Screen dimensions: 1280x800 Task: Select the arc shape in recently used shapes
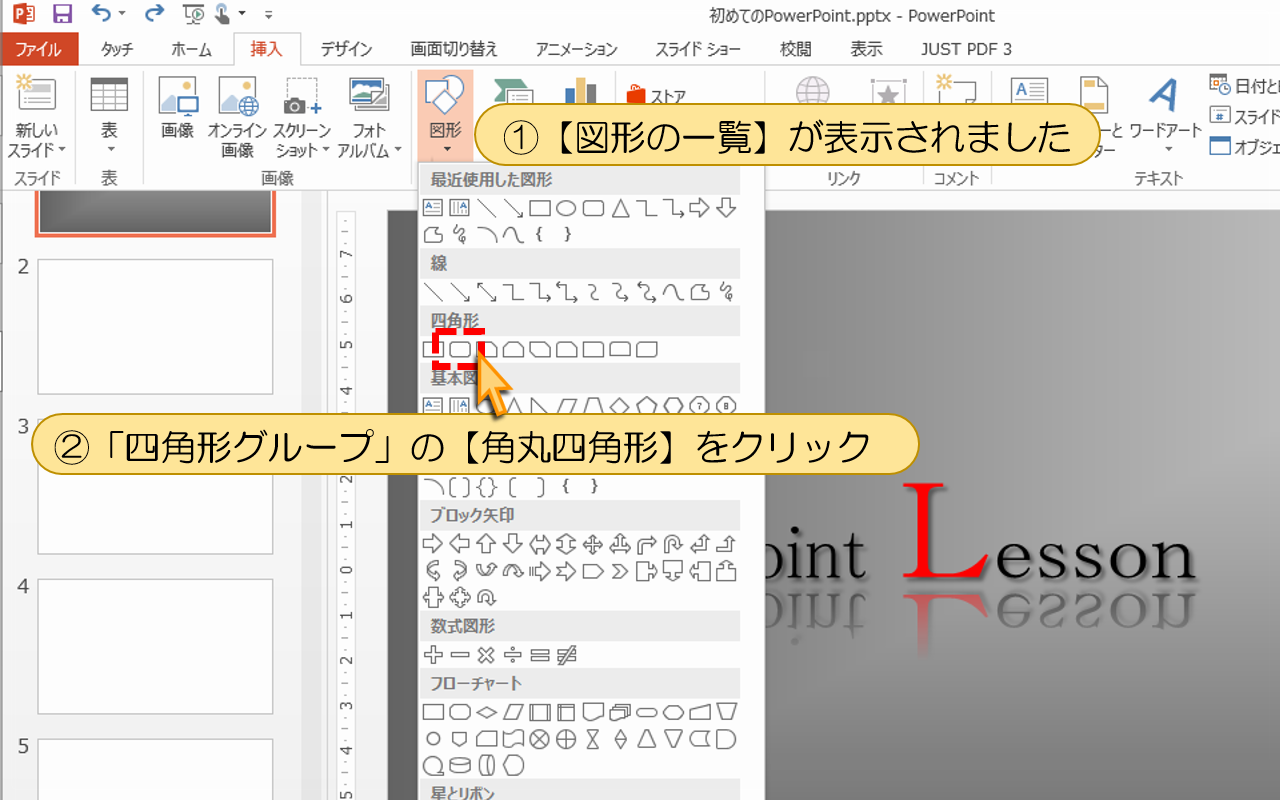487,234
